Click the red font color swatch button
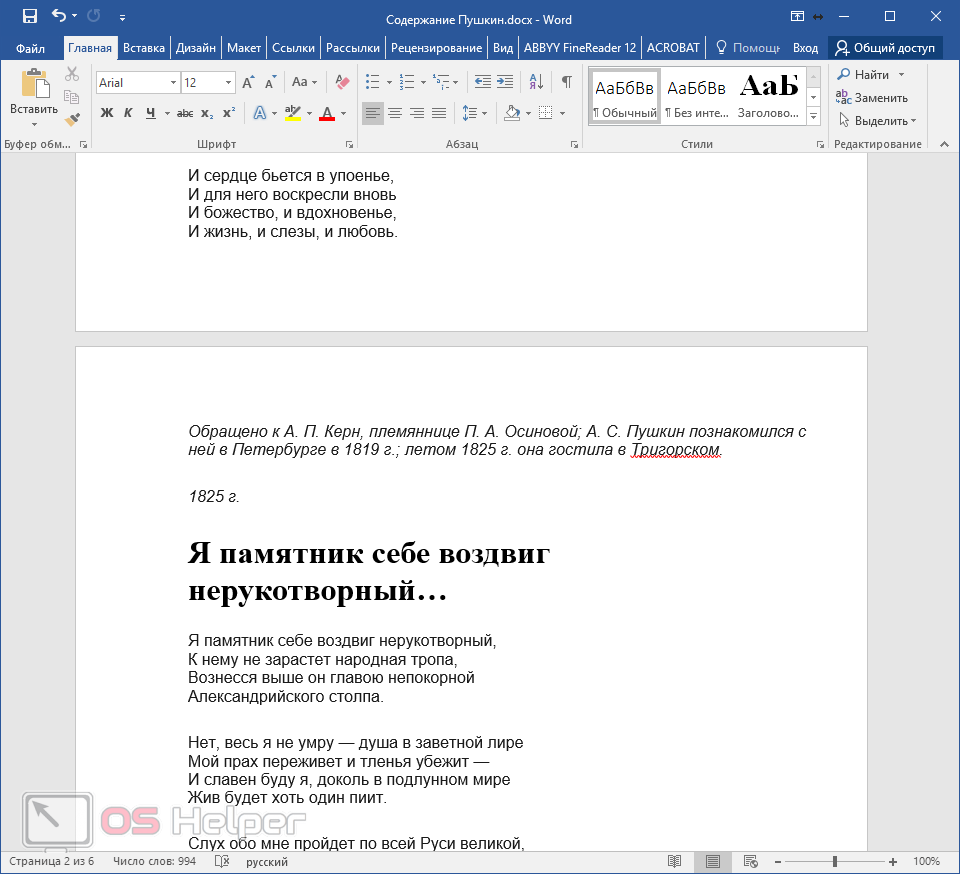960x874 pixels. (x=326, y=113)
